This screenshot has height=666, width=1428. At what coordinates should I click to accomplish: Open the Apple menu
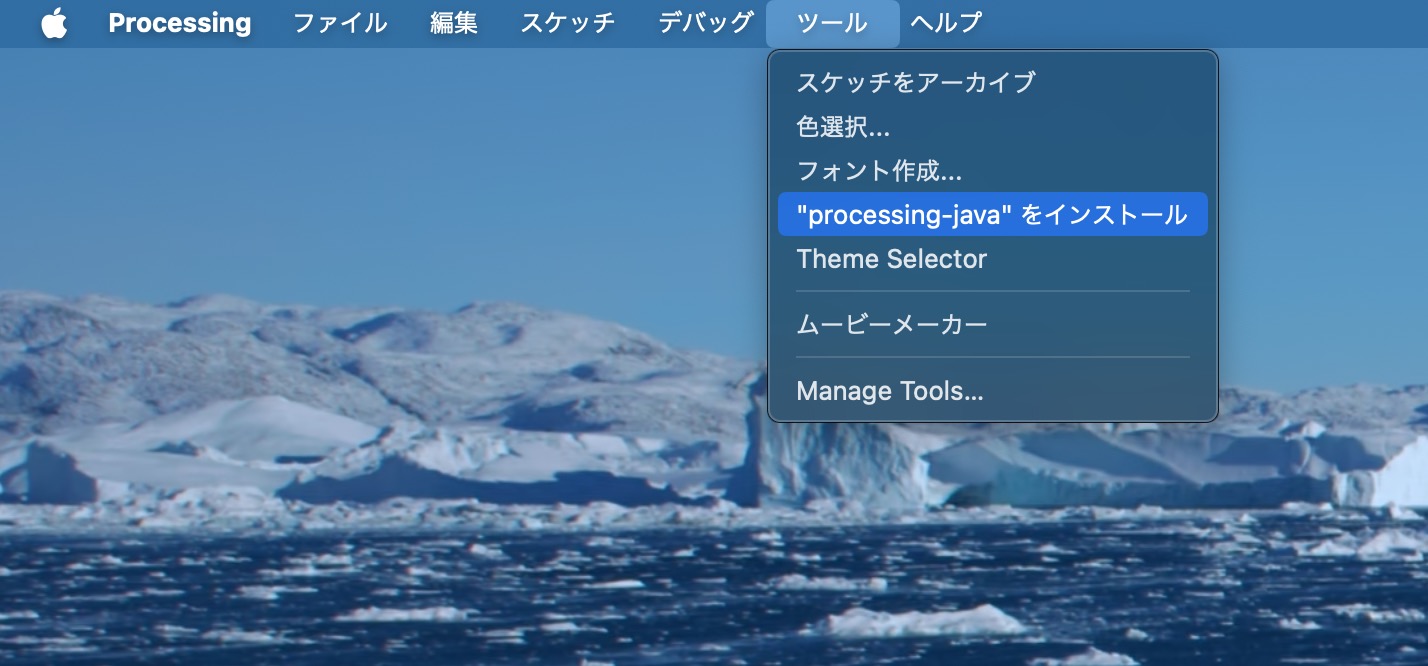pos(54,23)
